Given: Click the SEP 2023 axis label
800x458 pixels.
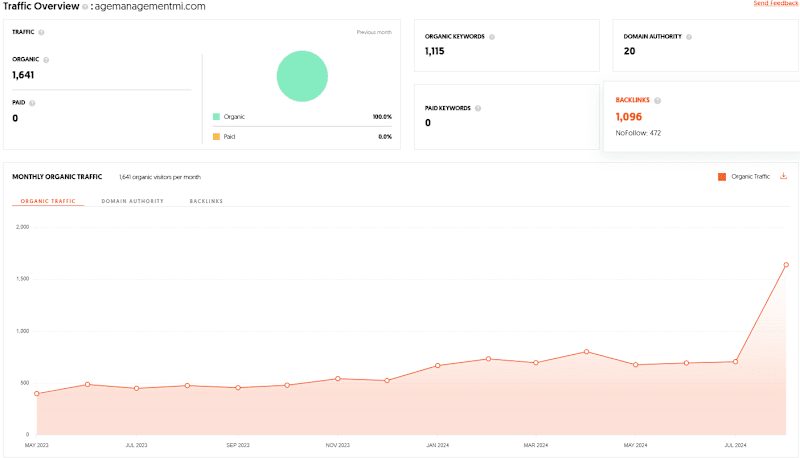Looking at the screenshot, I should 238,445.
